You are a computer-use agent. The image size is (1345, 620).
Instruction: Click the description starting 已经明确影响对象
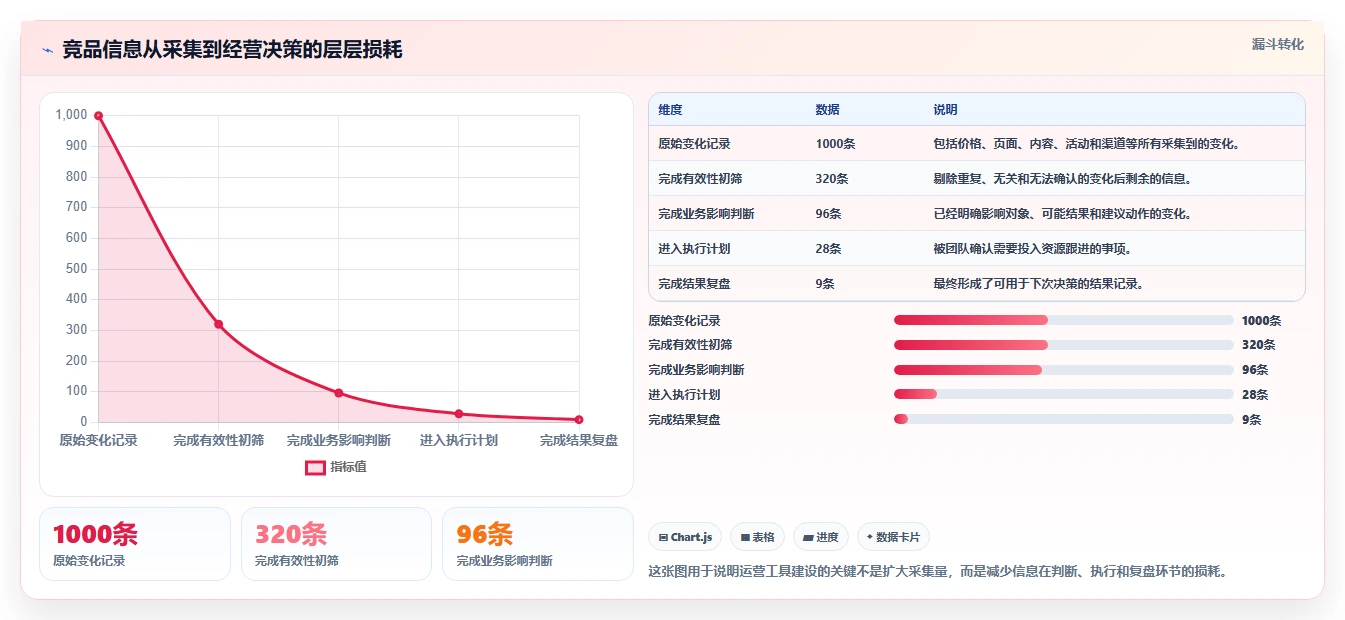click(1062, 214)
